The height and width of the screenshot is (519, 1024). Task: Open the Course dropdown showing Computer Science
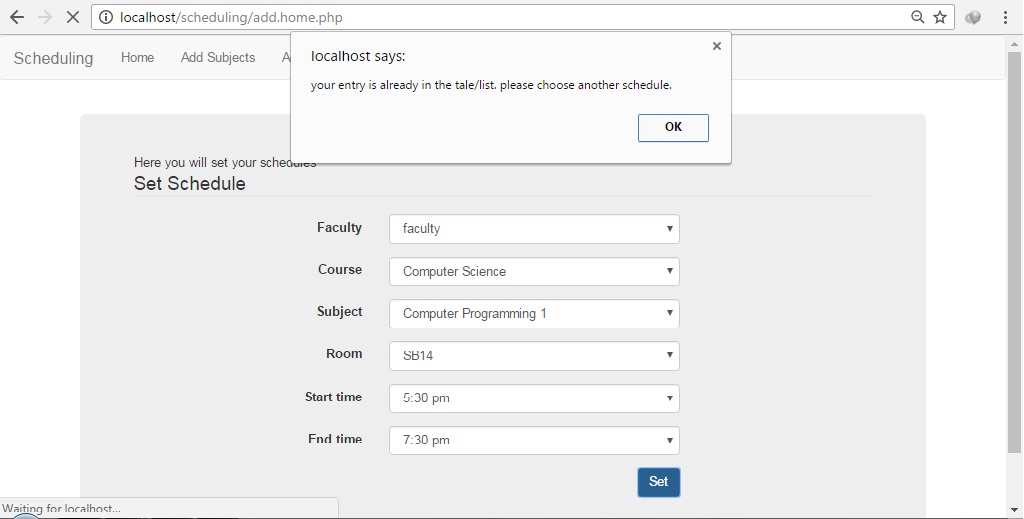(x=534, y=272)
